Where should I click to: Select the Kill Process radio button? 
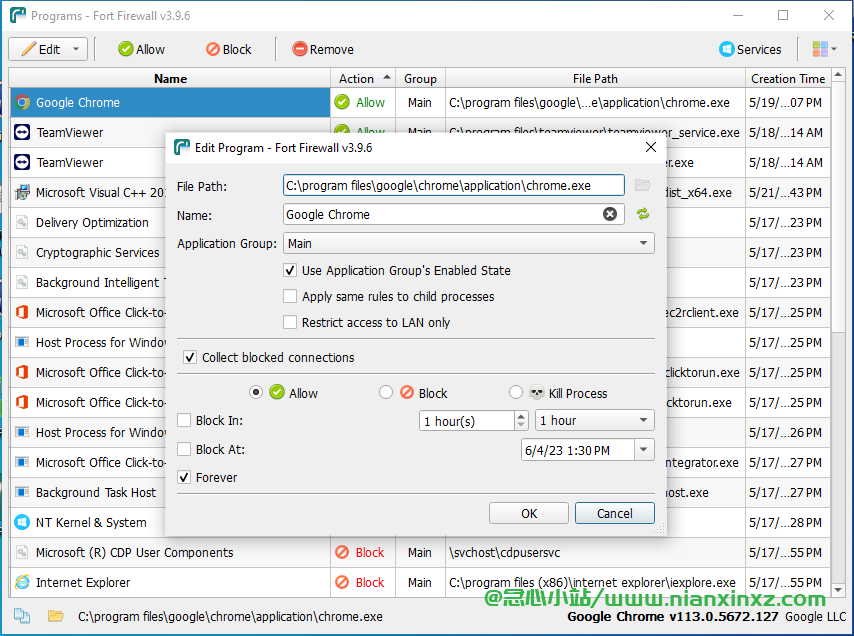pyautogui.click(x=515, y=393)
